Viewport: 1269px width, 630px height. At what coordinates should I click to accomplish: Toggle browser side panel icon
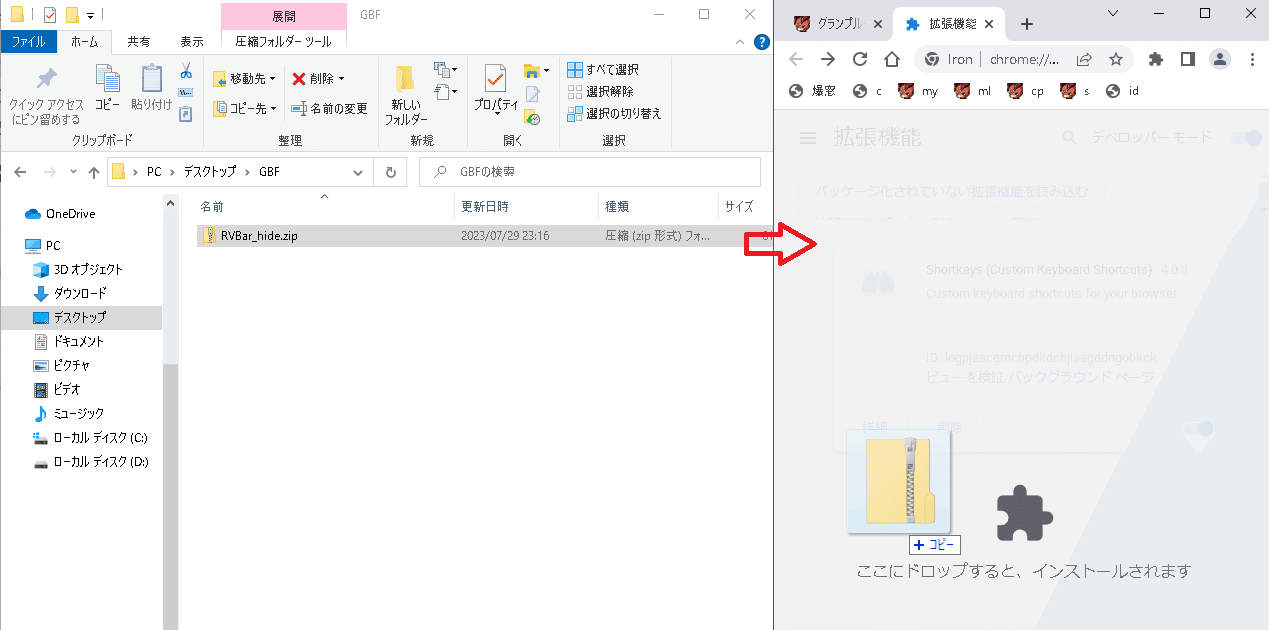pos(1188,59)
